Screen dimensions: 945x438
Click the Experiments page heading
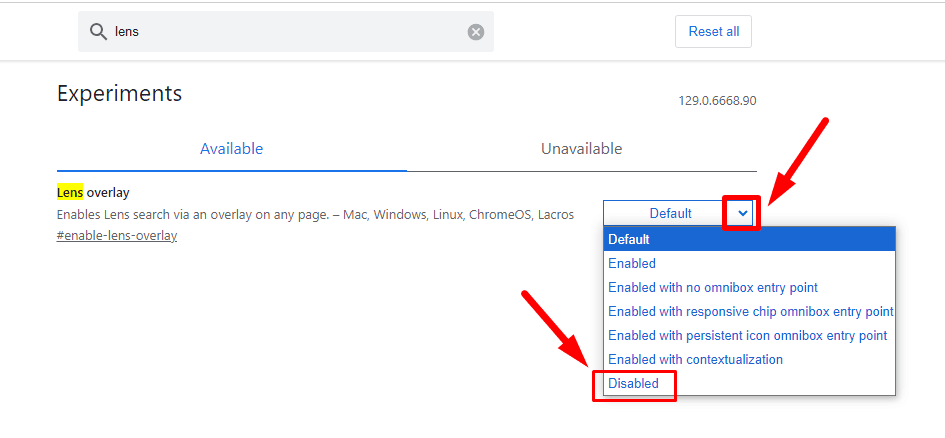119,93
